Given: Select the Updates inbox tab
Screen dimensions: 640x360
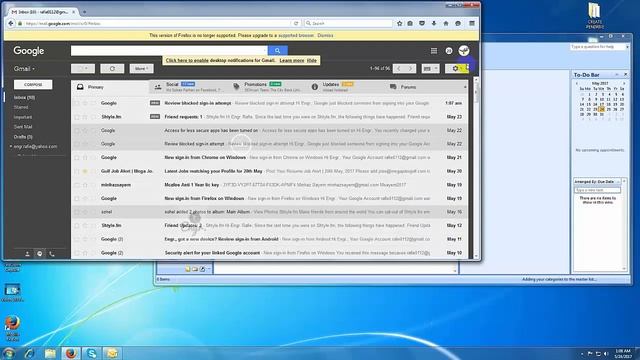Looking at the screenshot, I should pyautogui.click(x=344, y=87).
